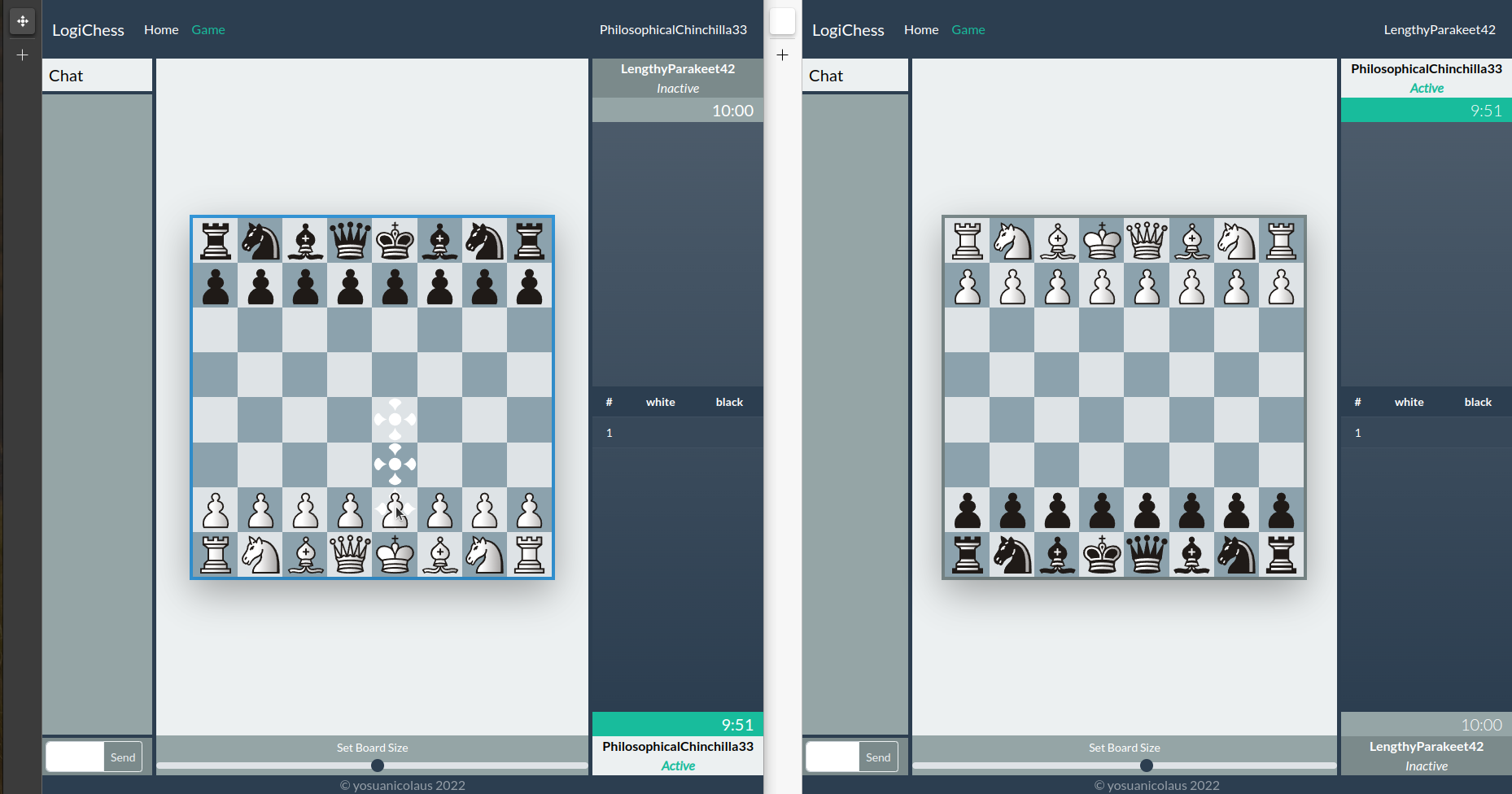This screenshot has height=794, width=1512.
Task: Select white king on left board
Action: click(395, 555)
